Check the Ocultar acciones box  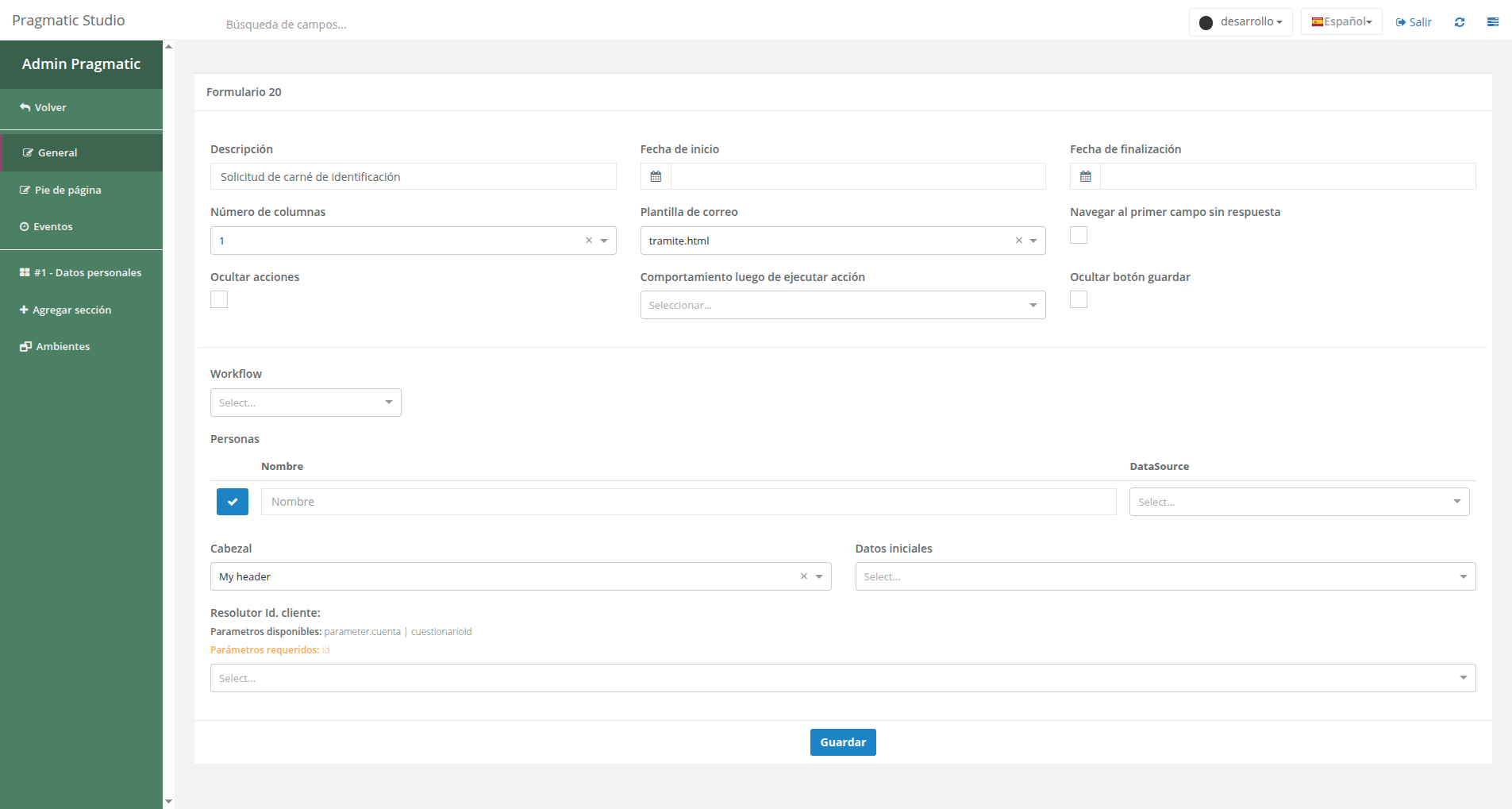(x=219, y=299)
